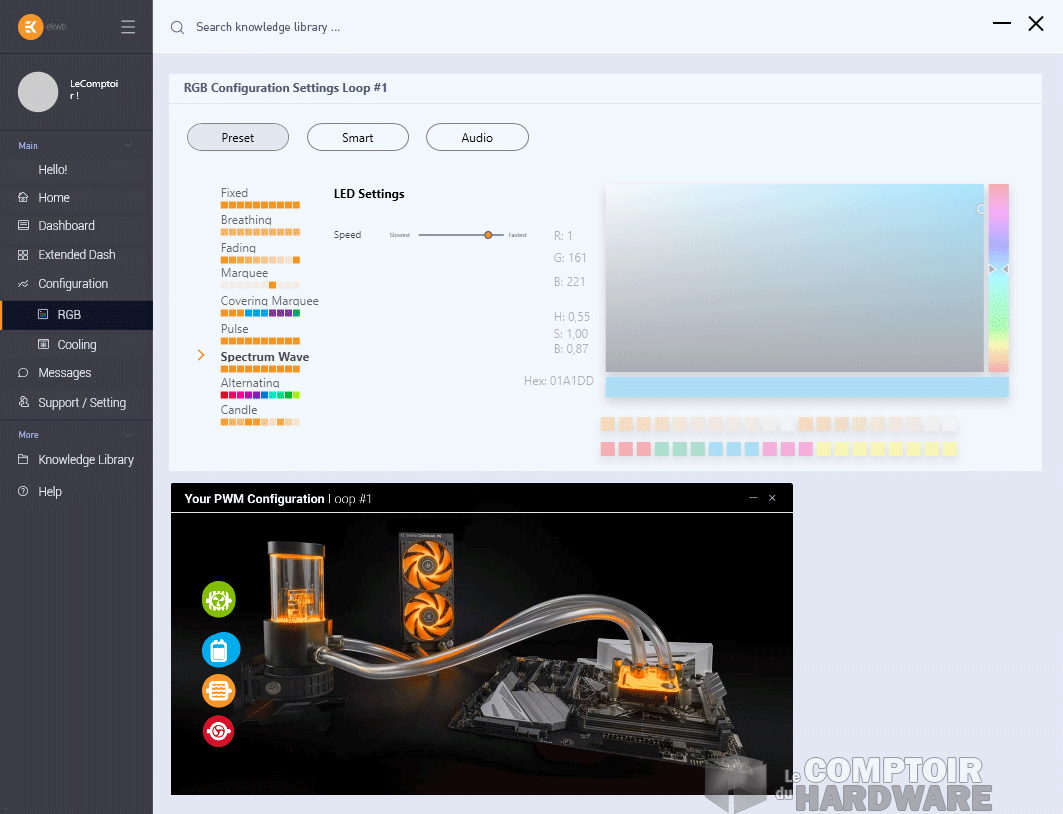Image resolution: width=1063 pixels, height=814 pixels.
Task: Collapse the More section chevron
Action: [x=127, y=435]
